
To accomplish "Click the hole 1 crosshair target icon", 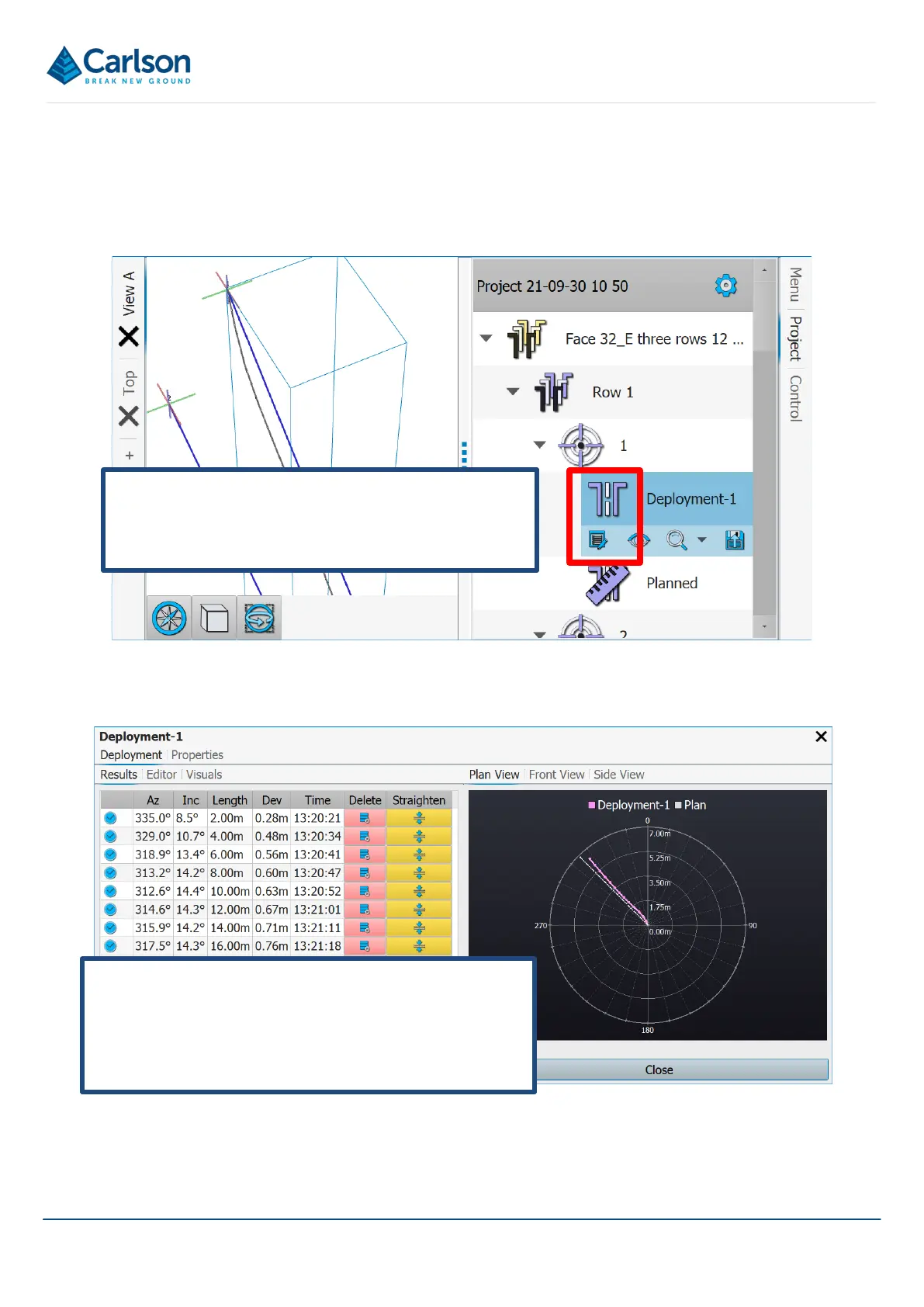I will [580, 445].
